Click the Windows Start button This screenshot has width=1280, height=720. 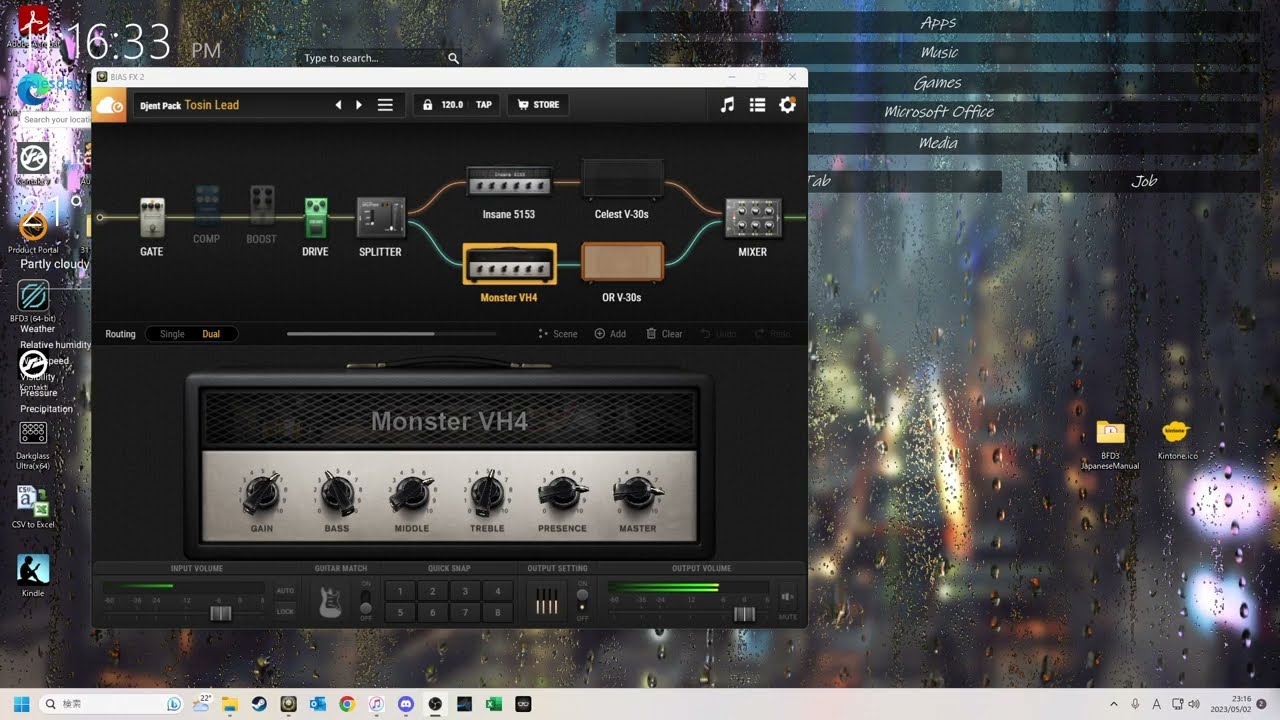21,704
